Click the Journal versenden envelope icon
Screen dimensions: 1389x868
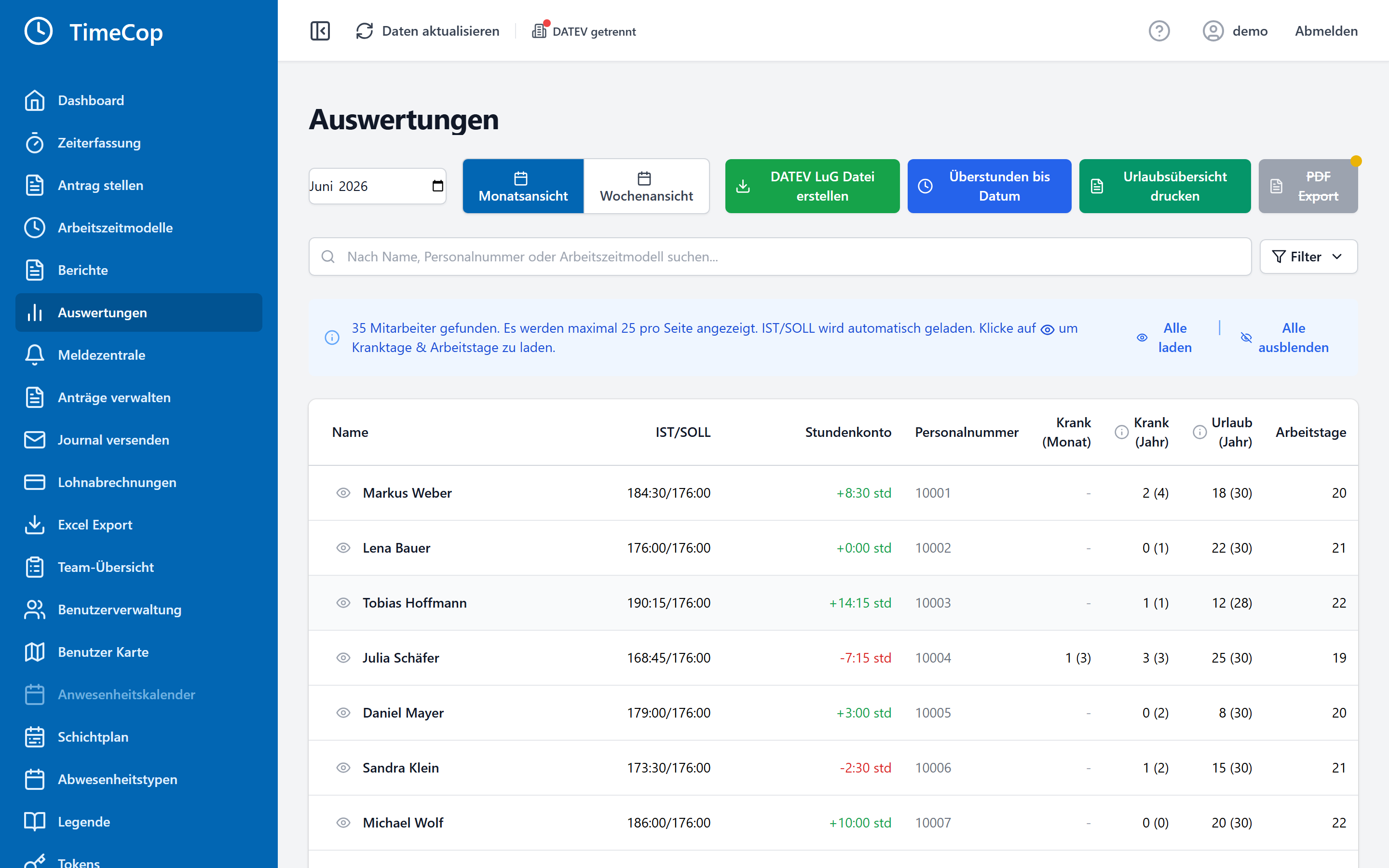(x=34, y=440)
